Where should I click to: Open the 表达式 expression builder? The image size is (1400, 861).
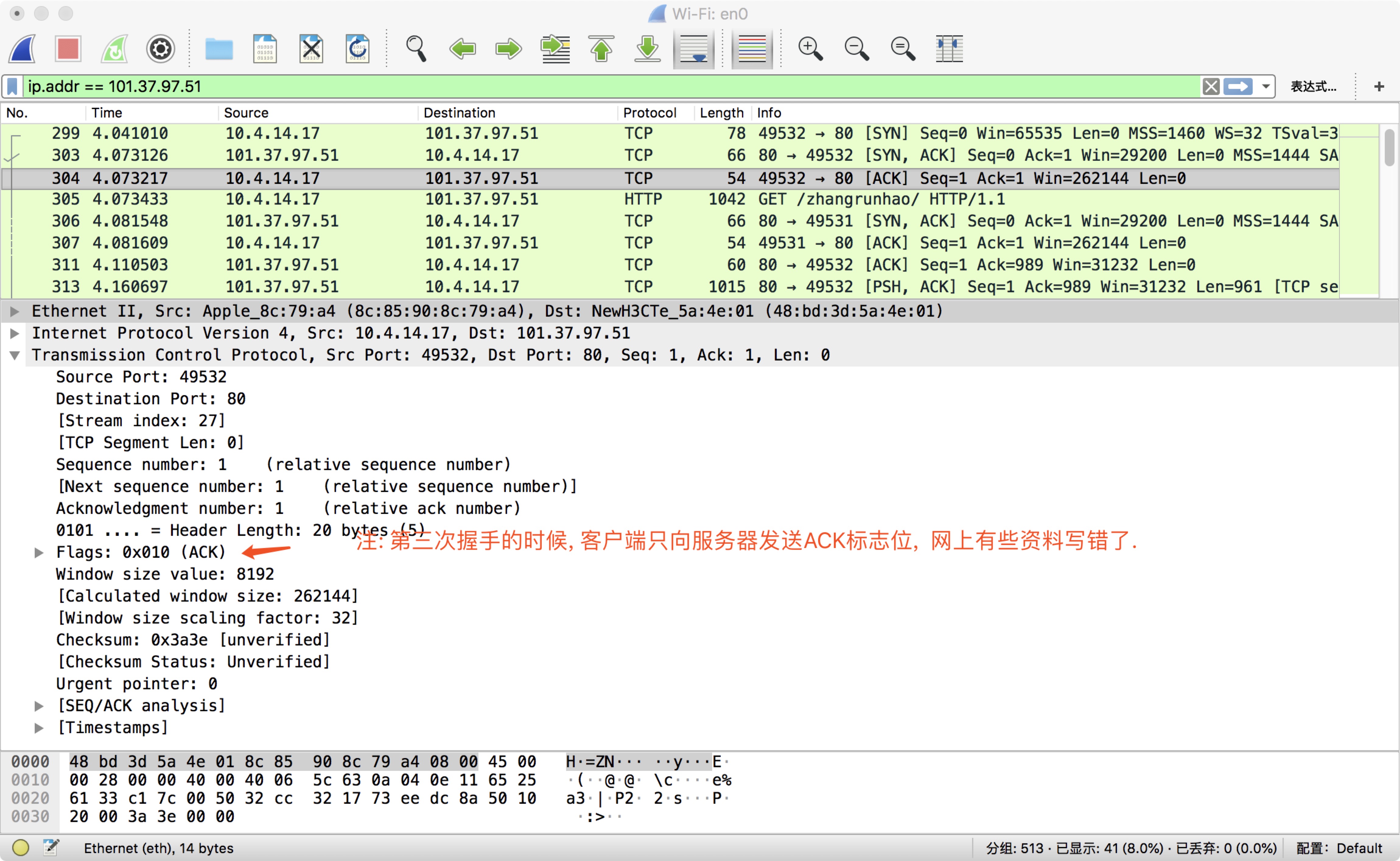point(1314,86)
